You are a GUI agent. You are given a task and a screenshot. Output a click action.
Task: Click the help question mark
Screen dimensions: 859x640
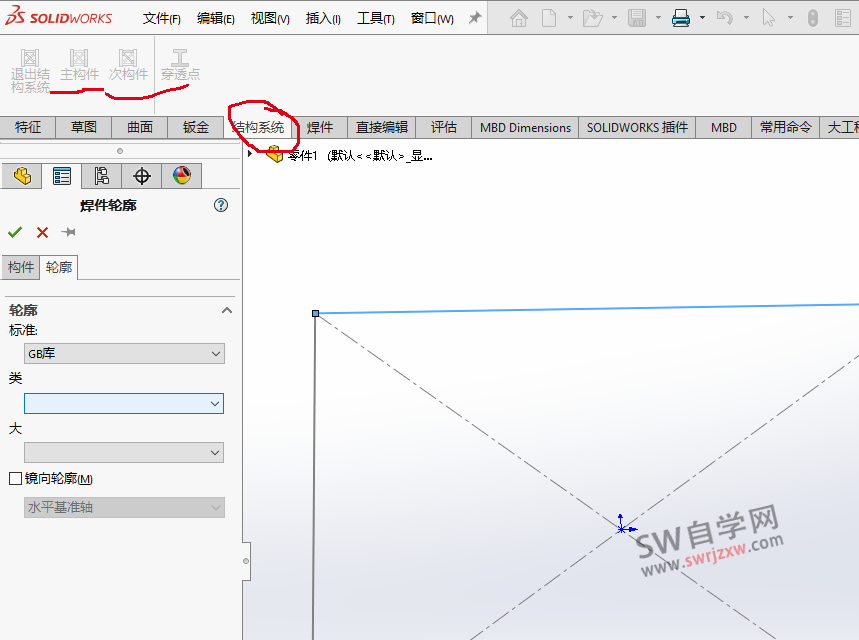(220, 204)
